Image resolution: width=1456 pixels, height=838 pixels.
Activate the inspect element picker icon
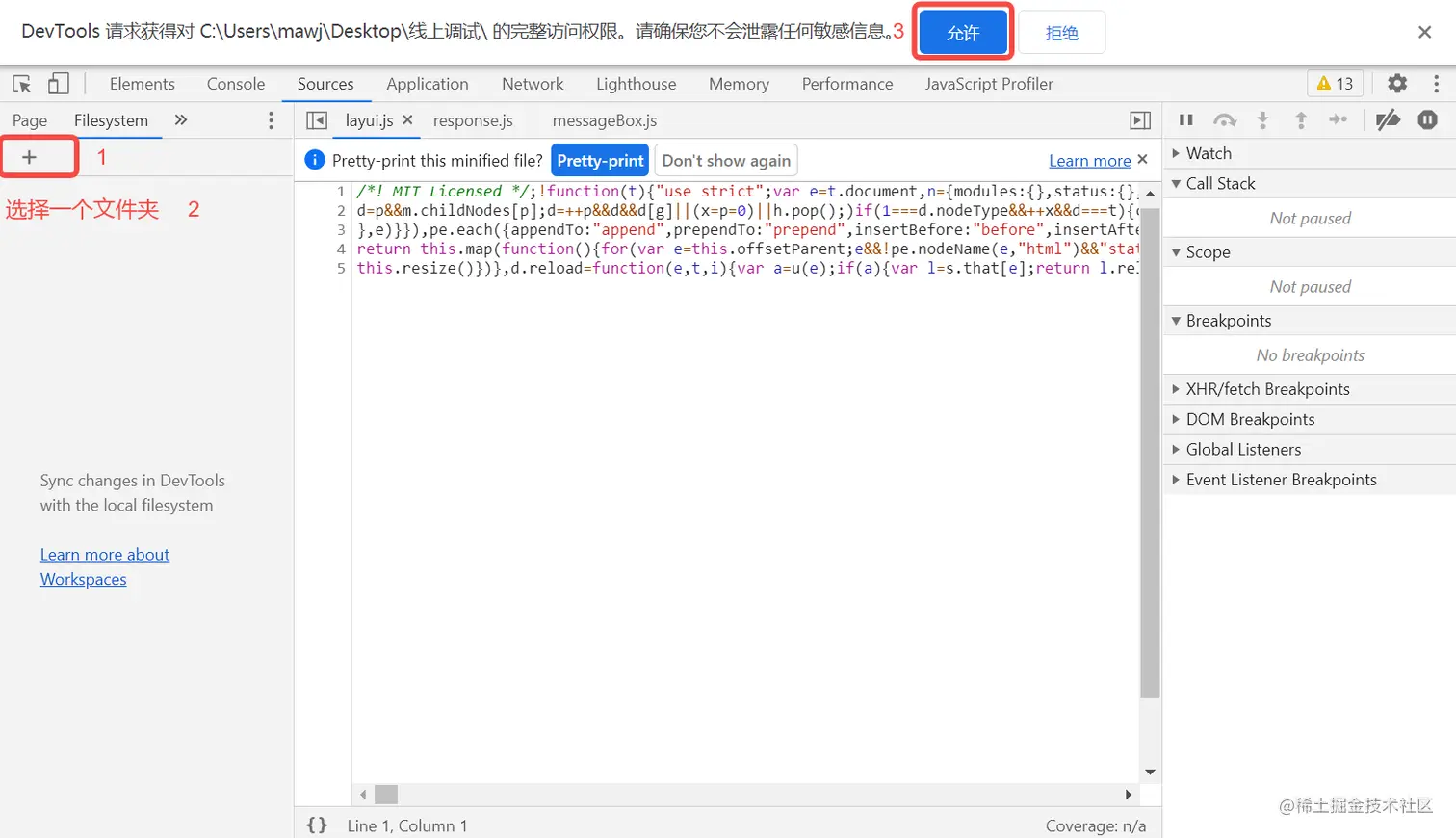[x=22, y=84]
